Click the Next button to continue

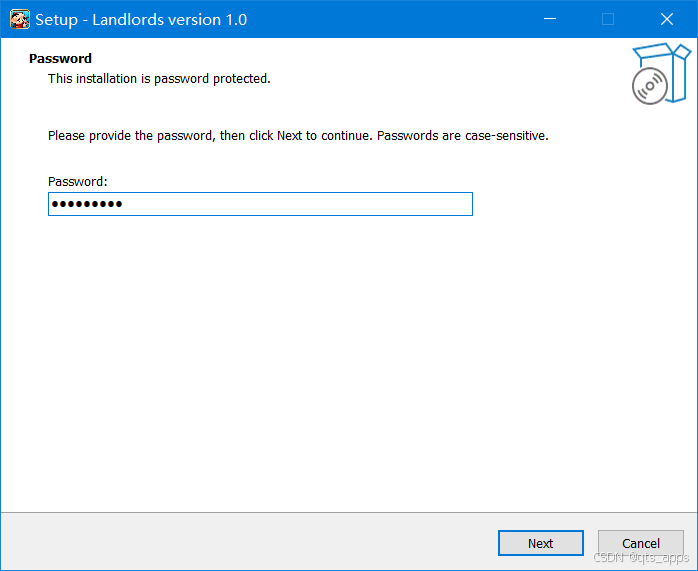(x=540, y=543)
